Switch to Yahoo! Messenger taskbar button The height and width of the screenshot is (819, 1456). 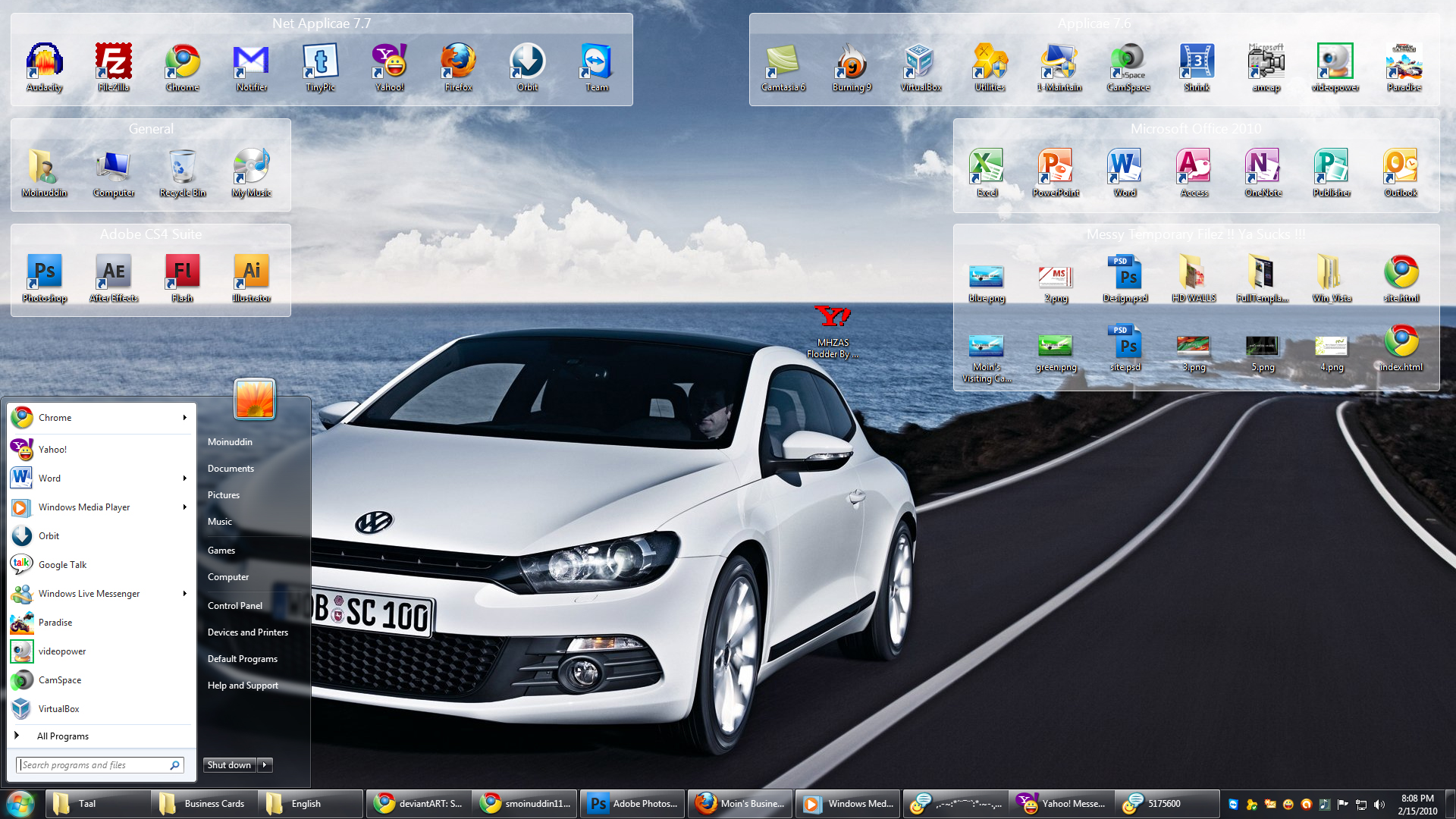[x=1062, y=804]
